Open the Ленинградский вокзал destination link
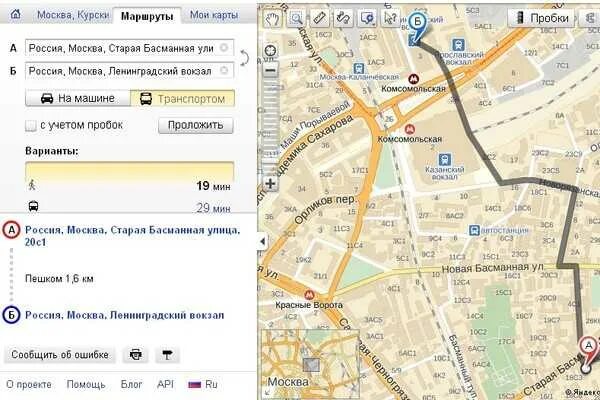This screenshot has width=600, height=400. [125, 315]
